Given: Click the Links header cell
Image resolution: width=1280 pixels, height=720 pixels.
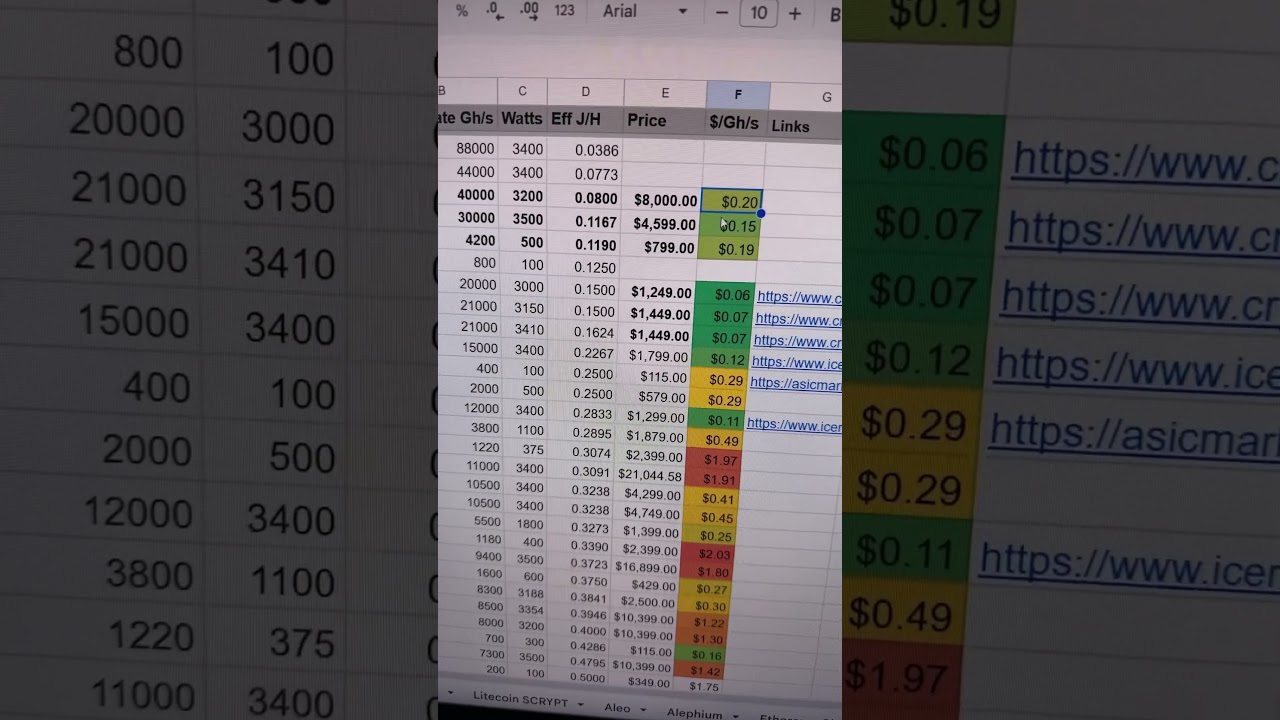Looking at the screenshot, I should click(803, 126).
